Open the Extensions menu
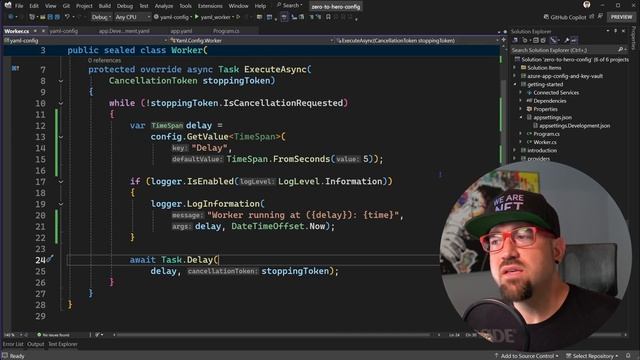 (x=210, y=6)
